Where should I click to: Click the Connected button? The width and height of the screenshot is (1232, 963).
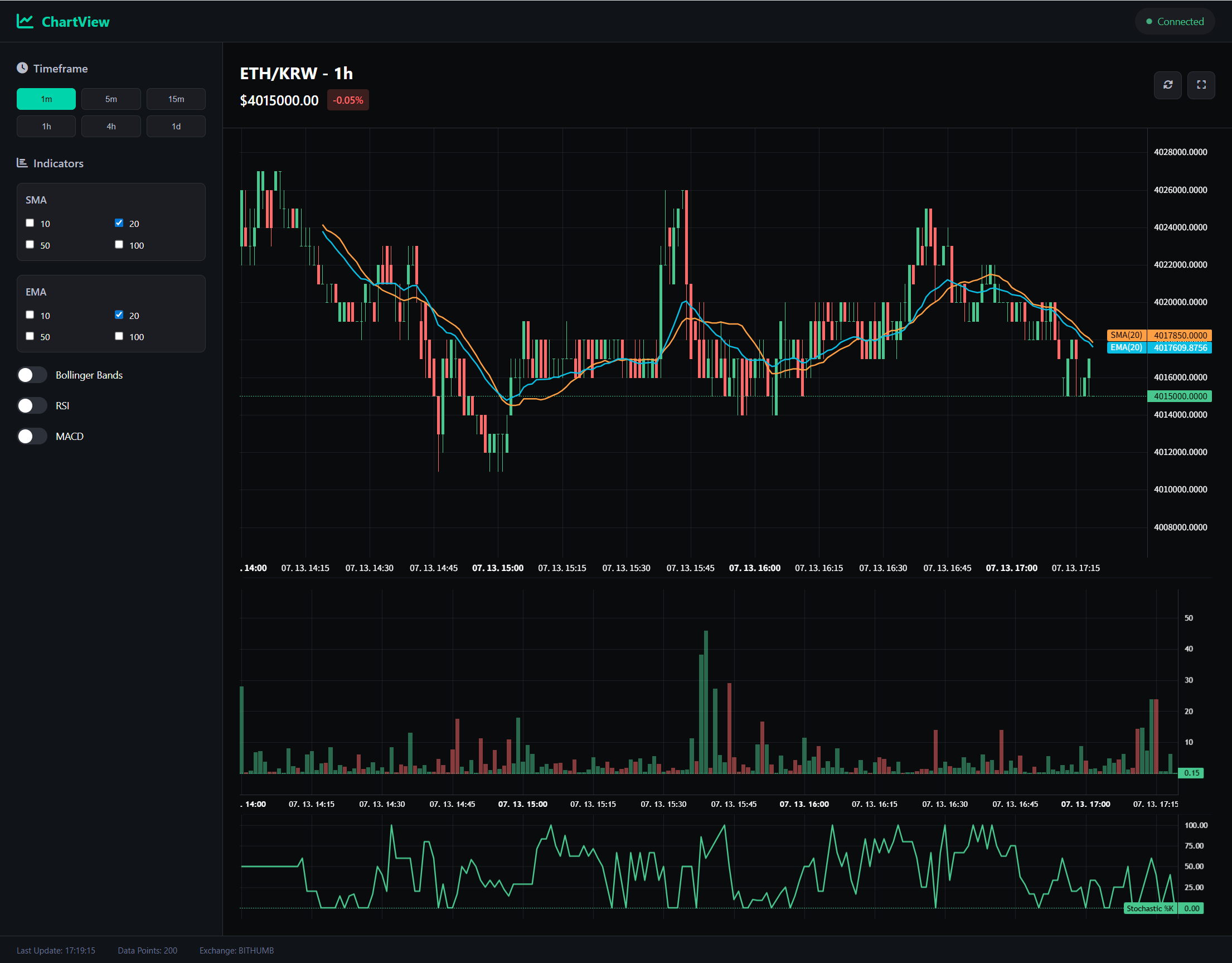point(1175,21)
